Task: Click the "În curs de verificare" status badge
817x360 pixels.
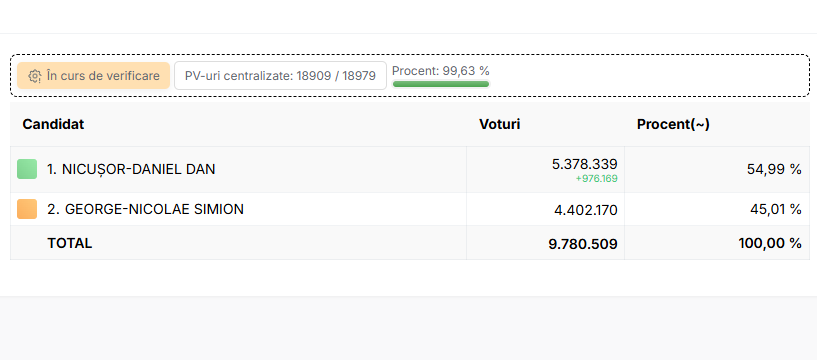Action: [94, 76]
